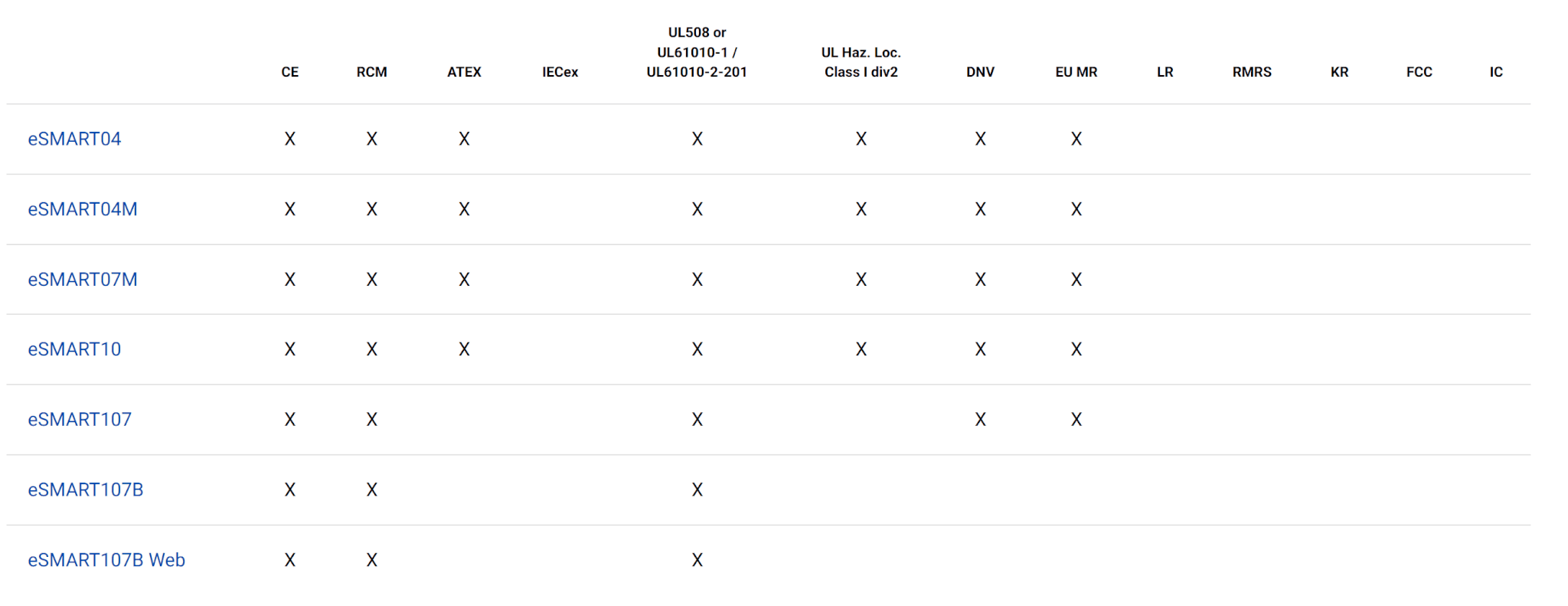Select the EU MR column header
1568x606 pixels.
(x=1076, y=72)
